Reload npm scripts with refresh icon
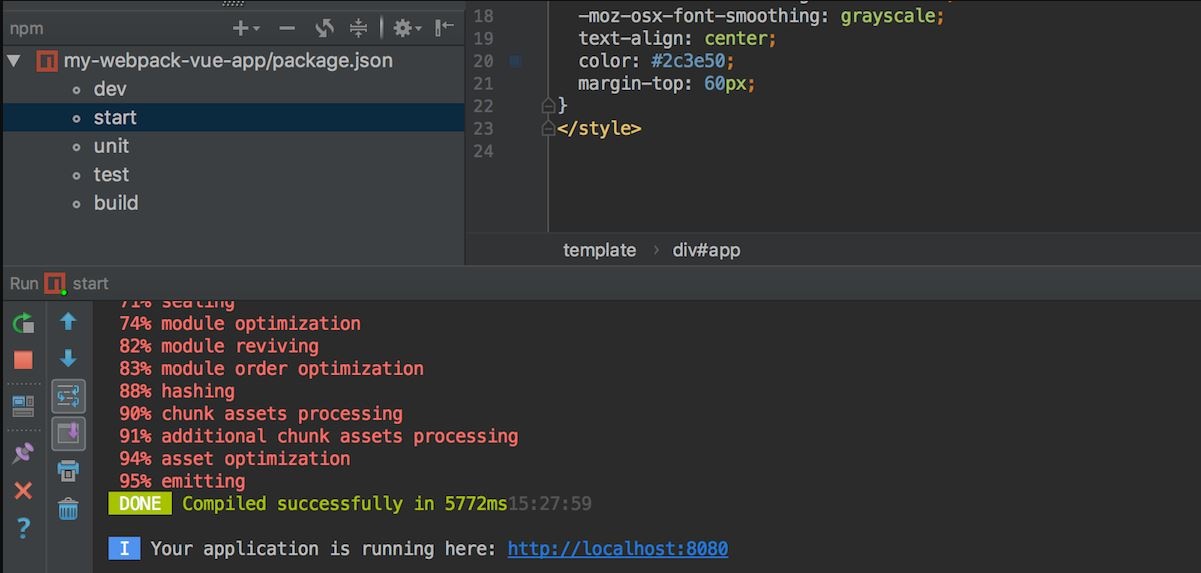Screen dimensions: 1201x573 pos(324,29)
